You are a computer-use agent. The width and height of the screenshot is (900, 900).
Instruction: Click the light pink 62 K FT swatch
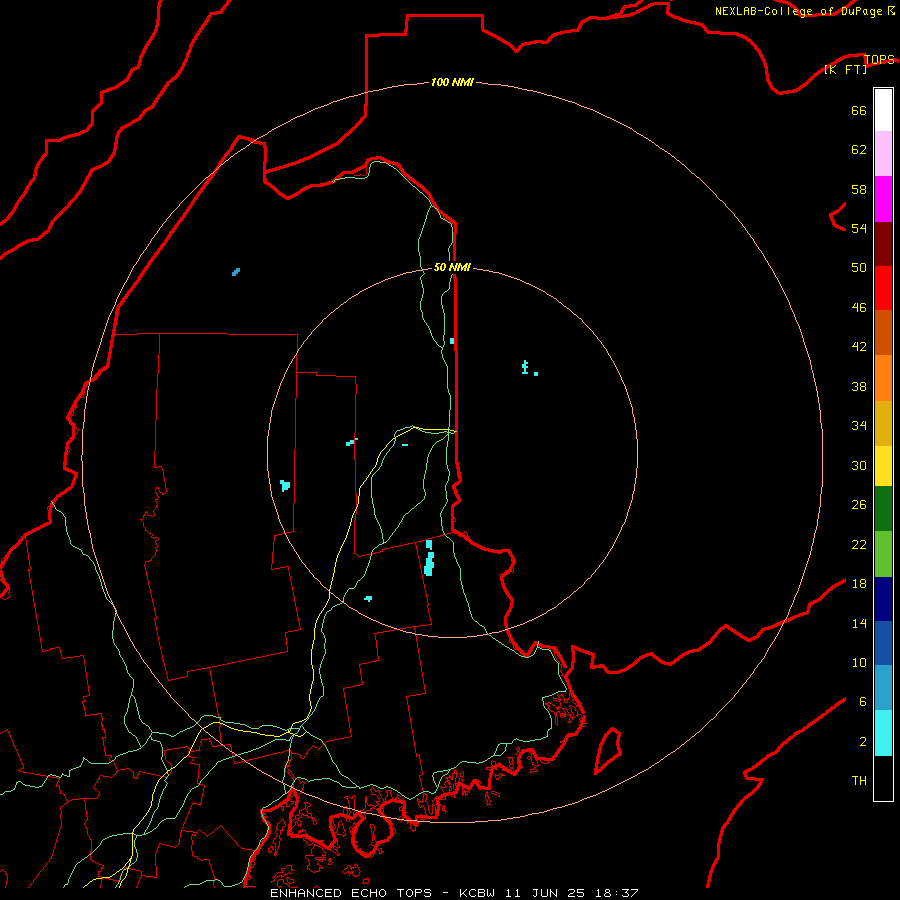pyautogui.click(x=883, y=153)
